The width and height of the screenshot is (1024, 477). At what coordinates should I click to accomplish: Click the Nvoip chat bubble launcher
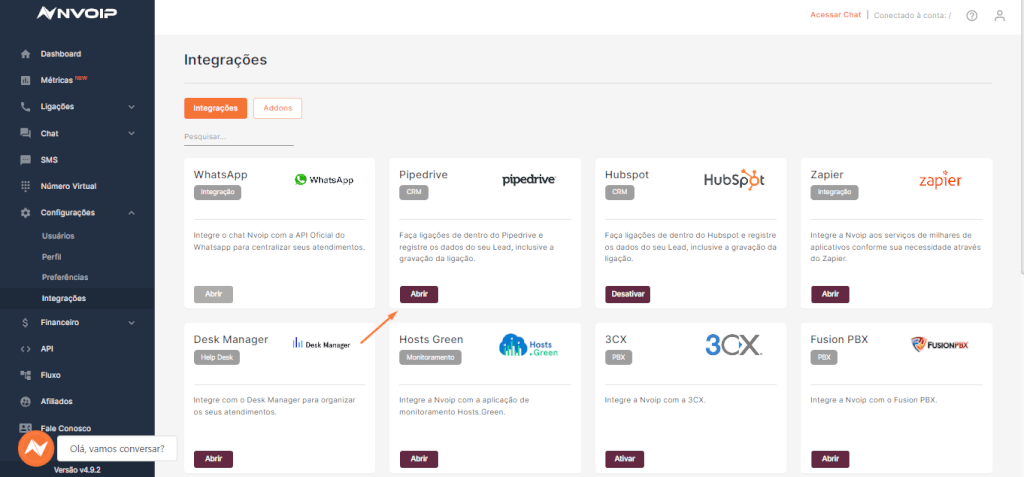click(x=36, y=449)
